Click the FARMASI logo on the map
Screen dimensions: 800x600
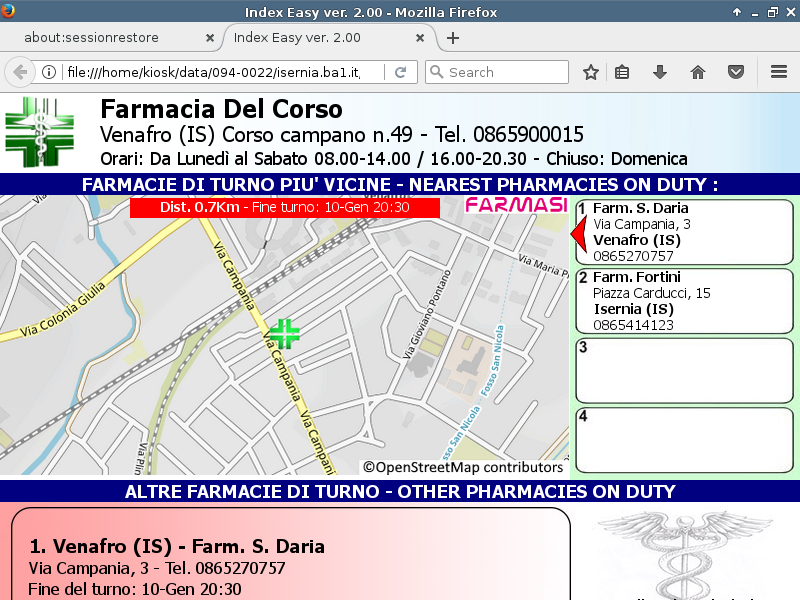point(516,206)
